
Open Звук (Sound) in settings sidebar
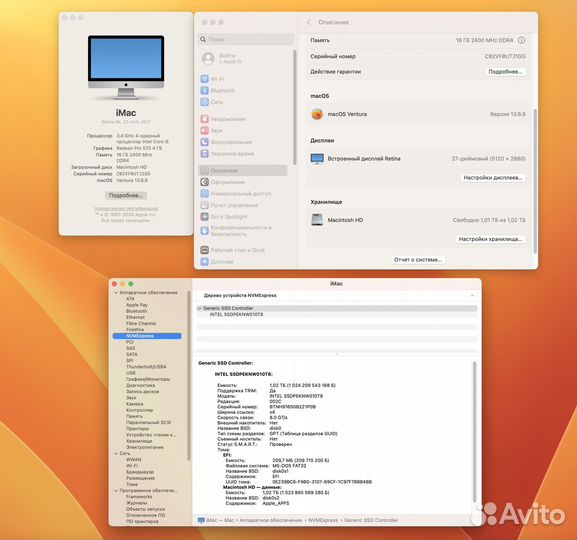click(211, 130)
